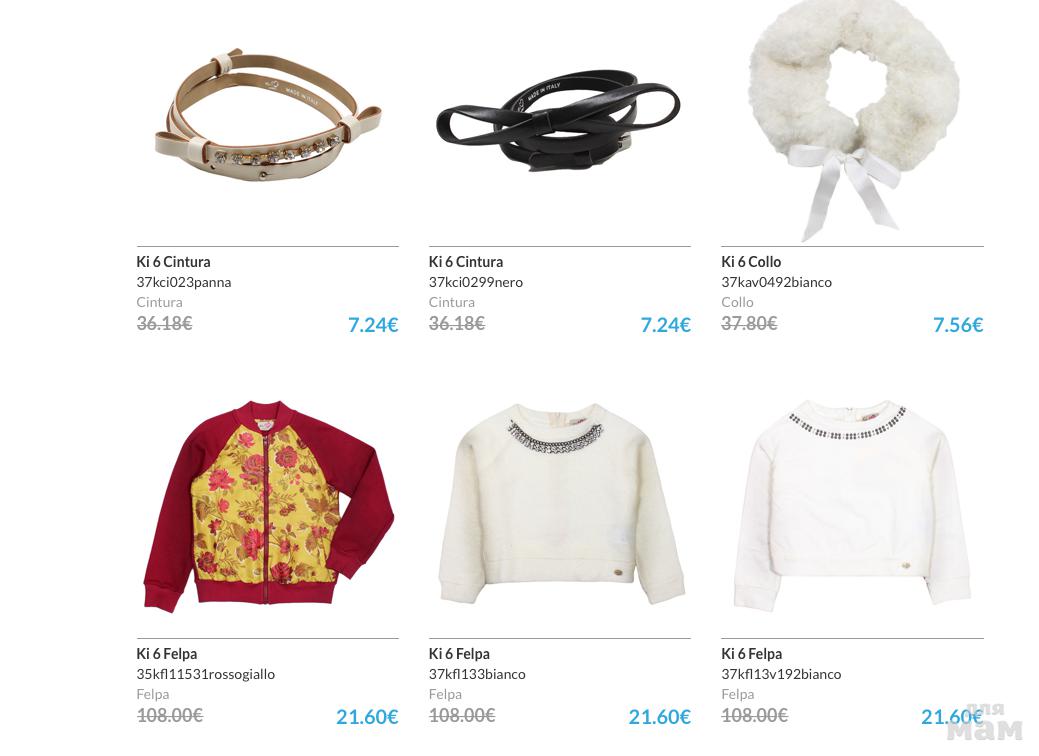Select product code 37kav0492bianco
Image resolution: width=1039 pixels, height=756 pixels.
776,282
